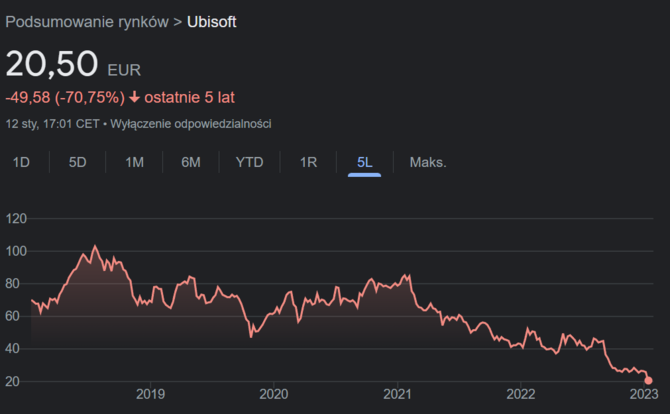This screenshot has height=414, width=670.
Task: Click the 2022 x-axis label
Action: (520, 394)
